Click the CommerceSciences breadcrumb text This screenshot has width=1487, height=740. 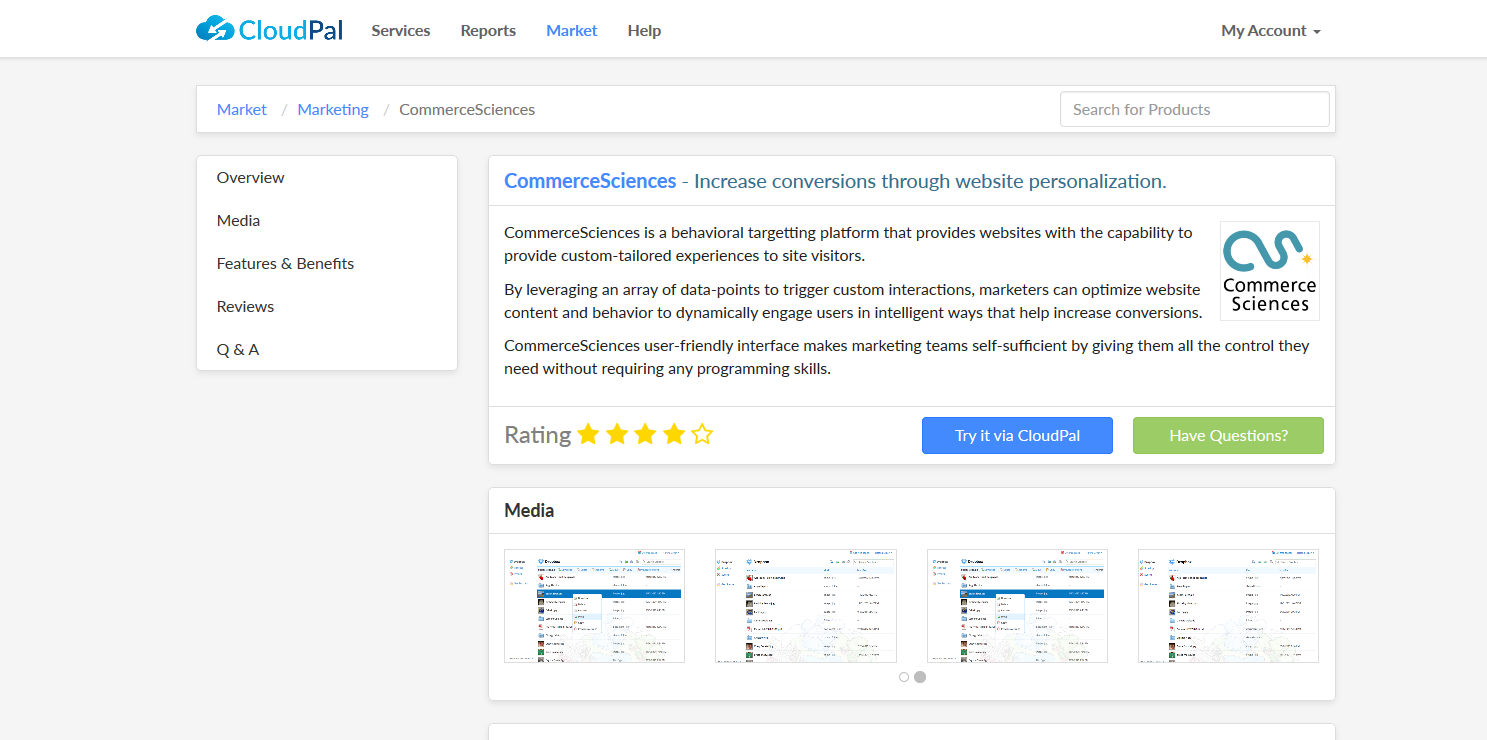467,109
